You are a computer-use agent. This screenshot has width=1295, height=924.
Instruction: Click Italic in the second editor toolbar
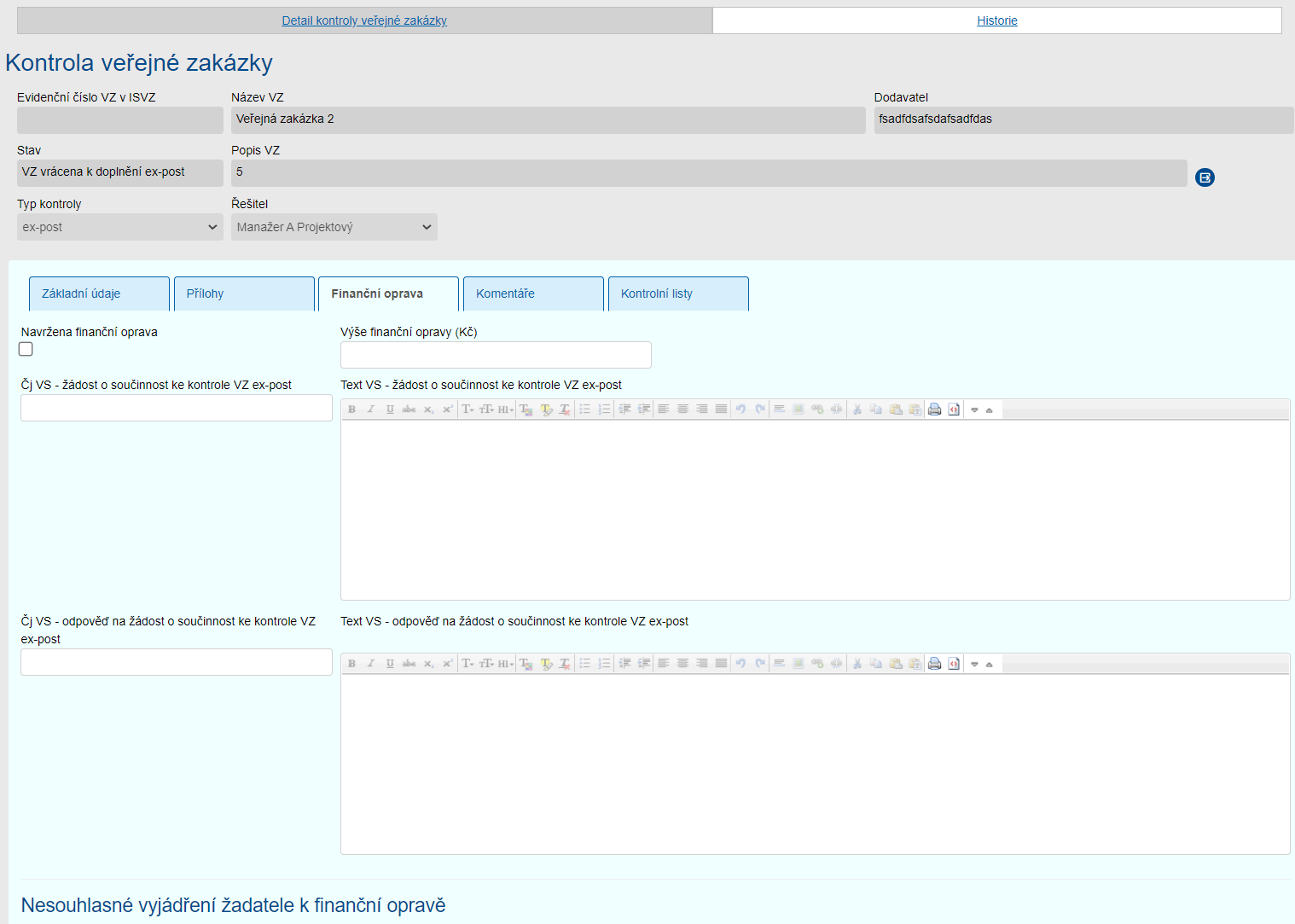coord(371,664)
